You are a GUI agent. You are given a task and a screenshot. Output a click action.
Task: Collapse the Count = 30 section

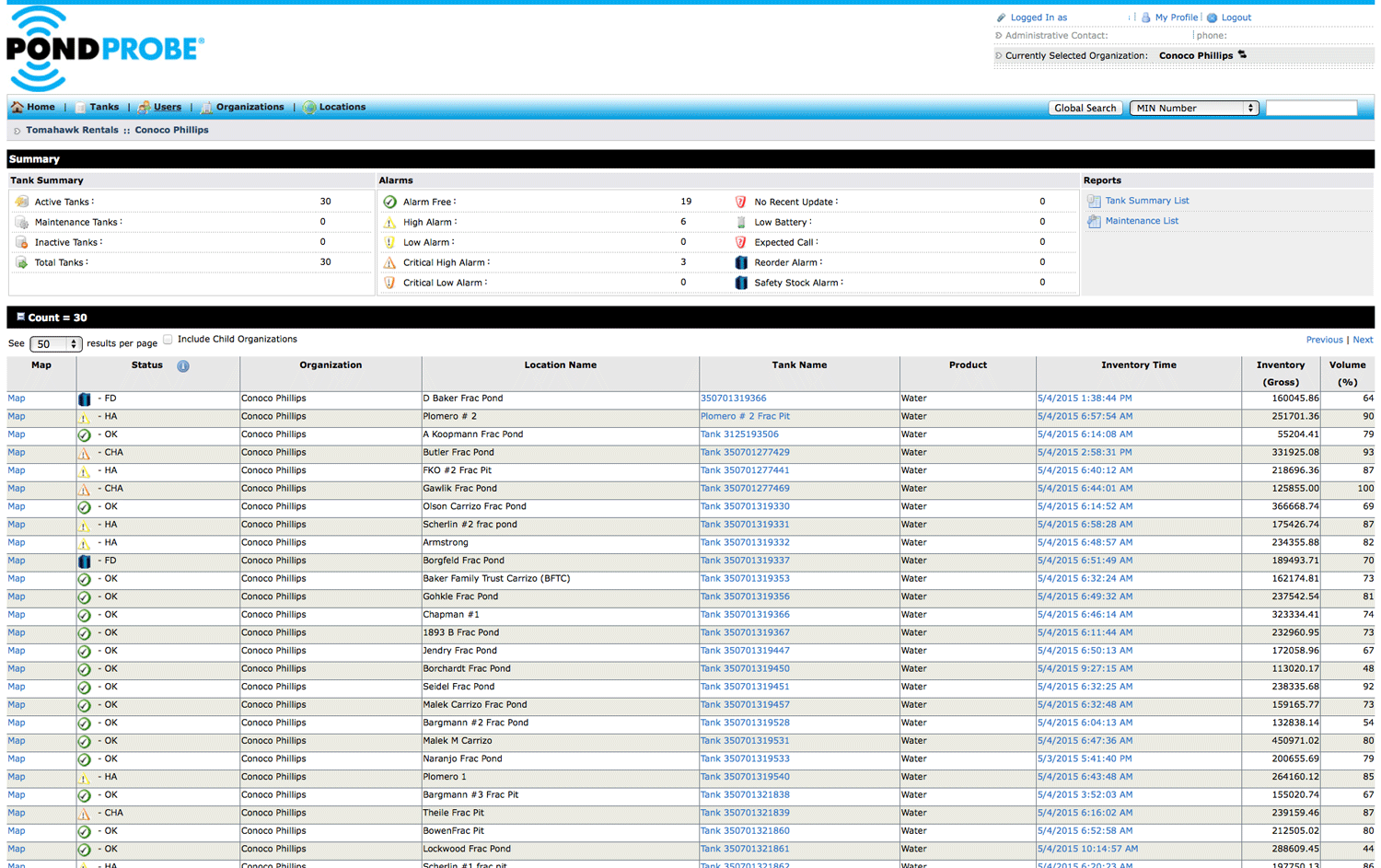[x=20, y=317]
